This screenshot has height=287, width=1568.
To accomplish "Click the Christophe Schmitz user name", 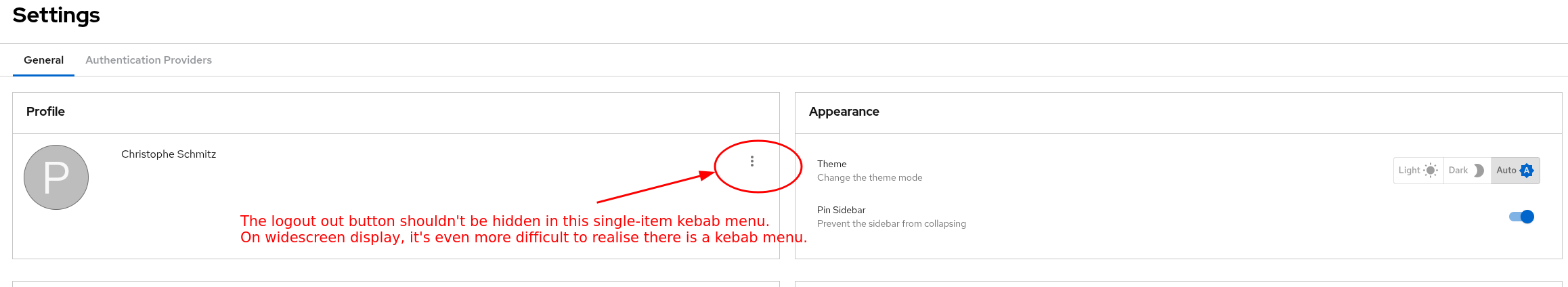I will click(x=169, y=154).
